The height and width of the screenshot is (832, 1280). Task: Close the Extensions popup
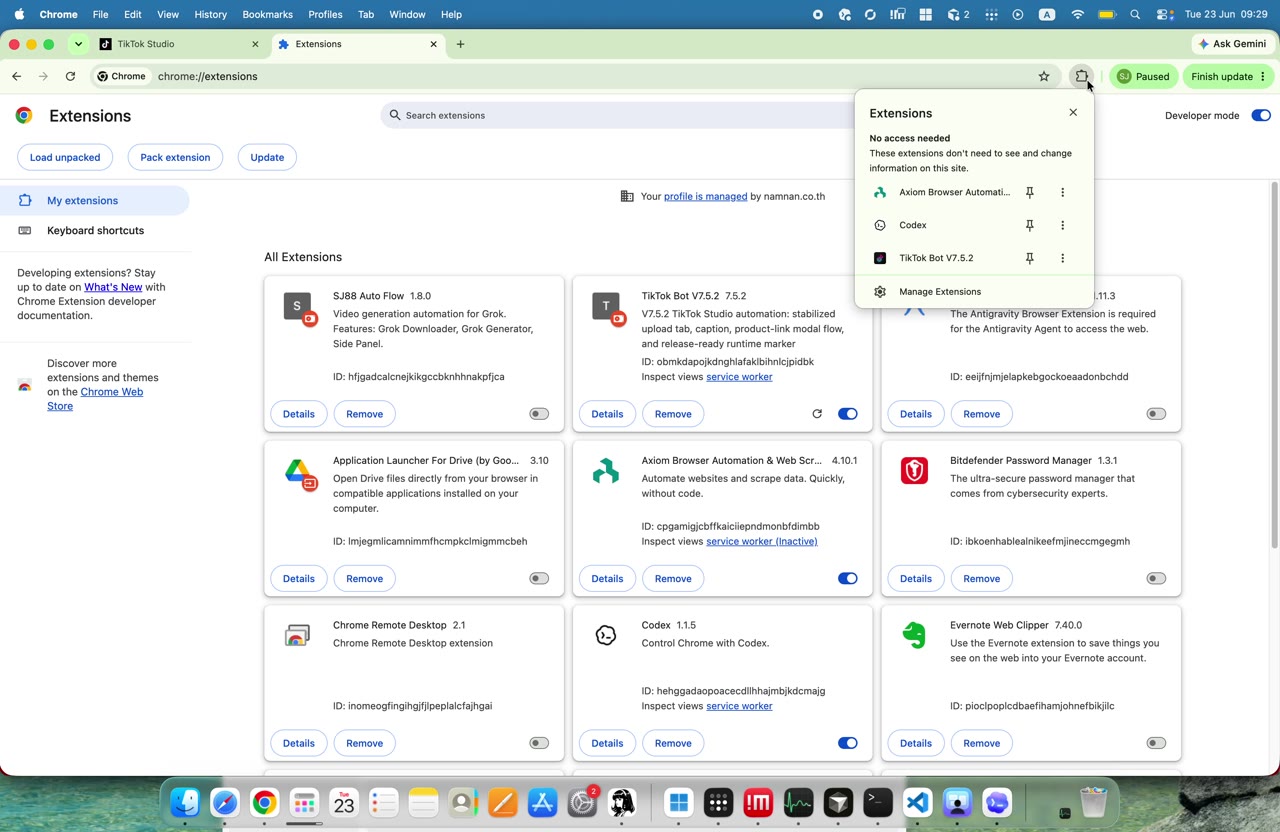pyautogui.click(x=1073, y=112)
